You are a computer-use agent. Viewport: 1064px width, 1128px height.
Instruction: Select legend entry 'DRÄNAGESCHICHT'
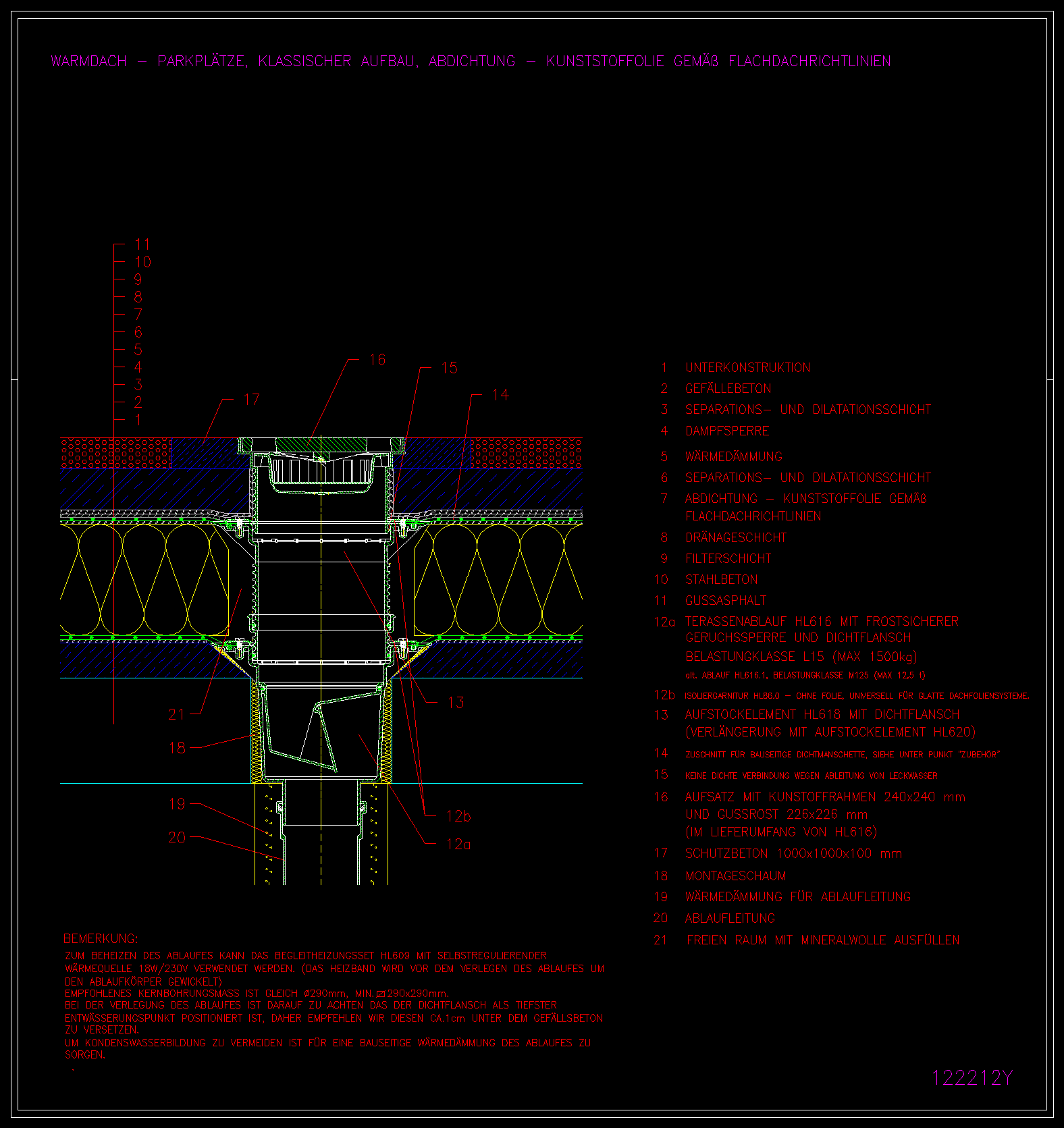click(736, 538)
